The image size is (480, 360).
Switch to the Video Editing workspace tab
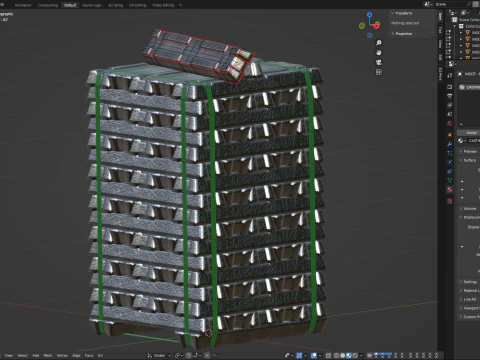[x=163, y=5]
